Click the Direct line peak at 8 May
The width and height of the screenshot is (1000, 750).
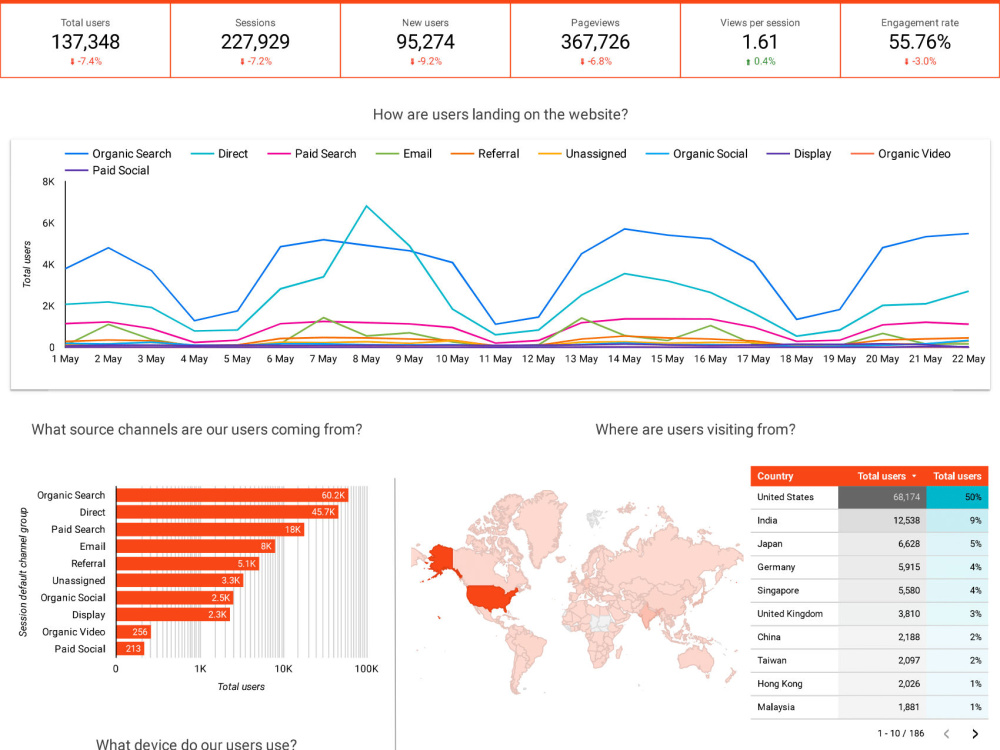[366, 206]
